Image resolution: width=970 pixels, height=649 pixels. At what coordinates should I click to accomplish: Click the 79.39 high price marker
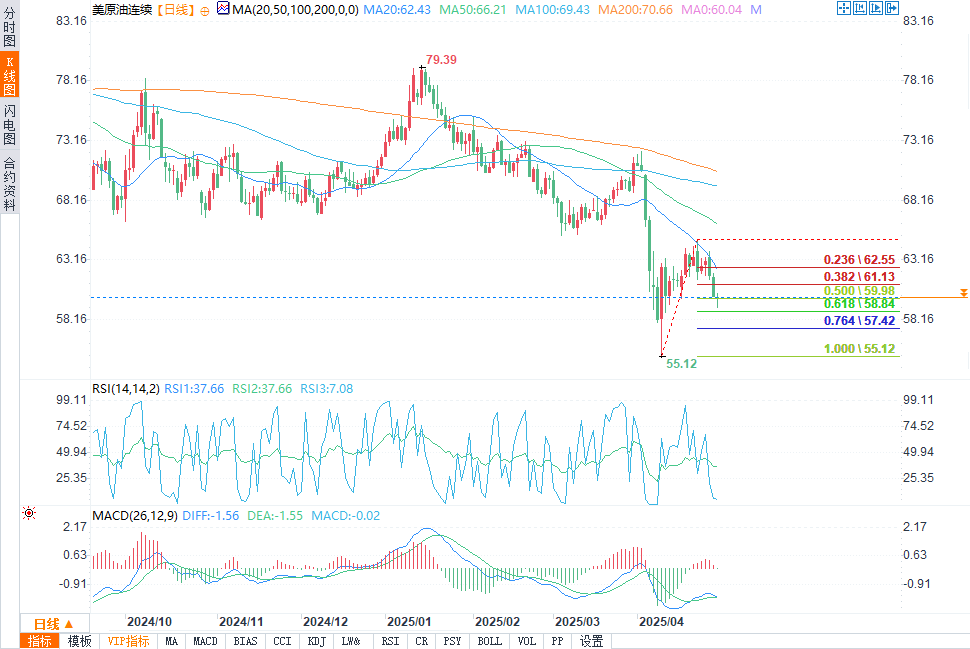[x=441, y=59]
